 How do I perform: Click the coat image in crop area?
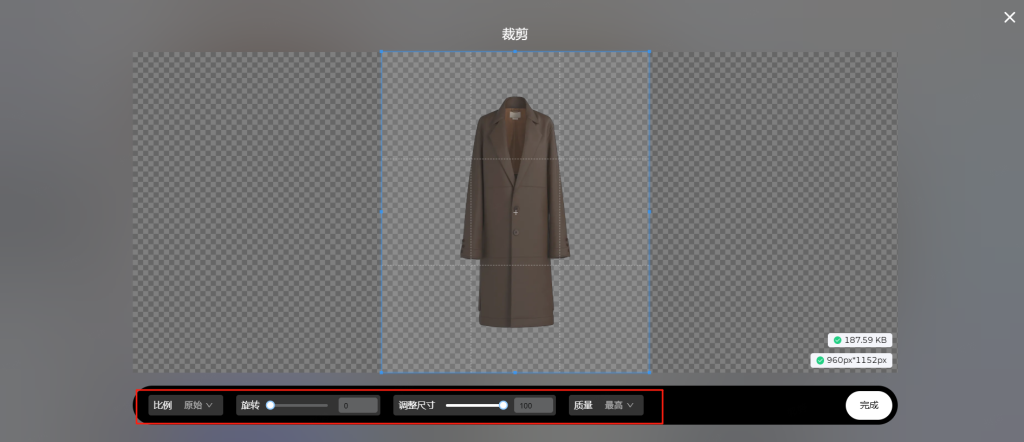pyautogui.click(x=515, y=212)
